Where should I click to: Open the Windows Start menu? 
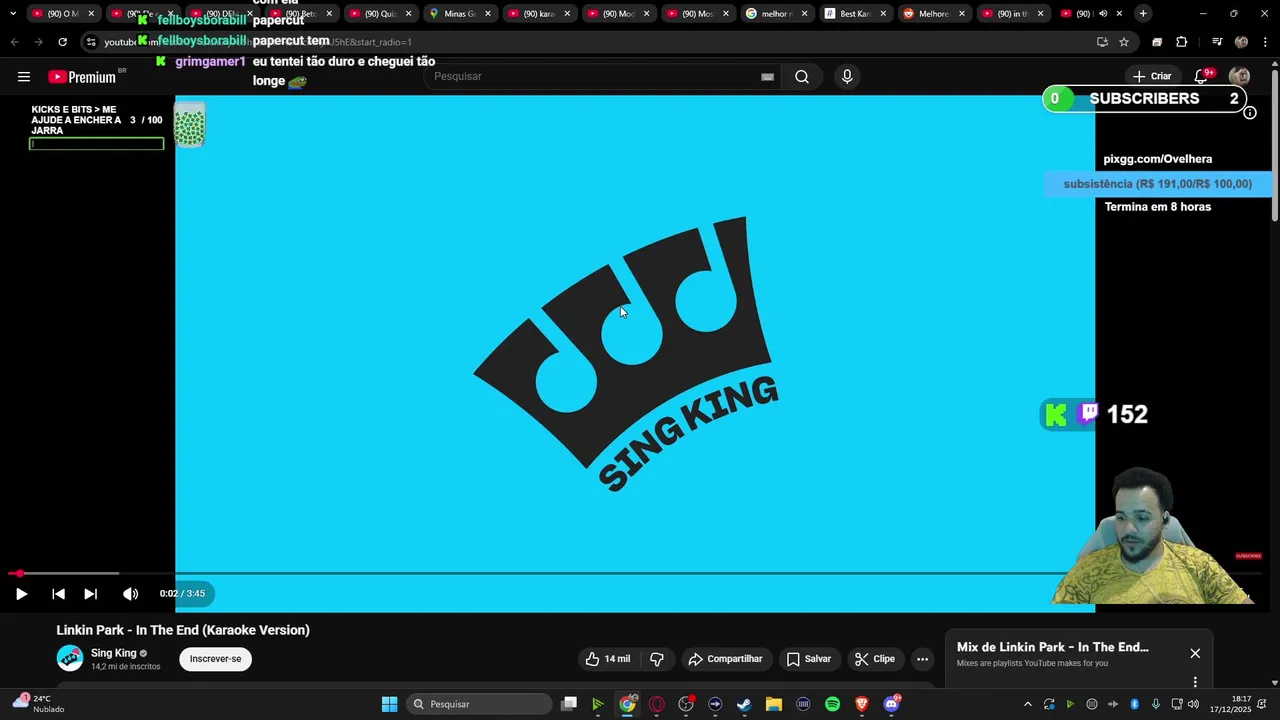click(x=389, y=704)
